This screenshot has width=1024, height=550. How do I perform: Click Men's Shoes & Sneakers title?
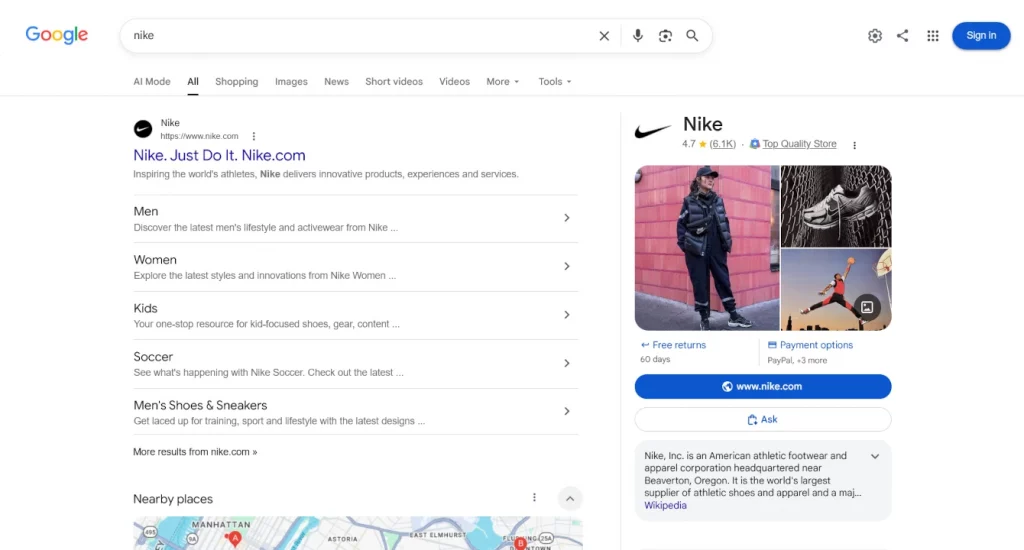(x=200, y=406)
